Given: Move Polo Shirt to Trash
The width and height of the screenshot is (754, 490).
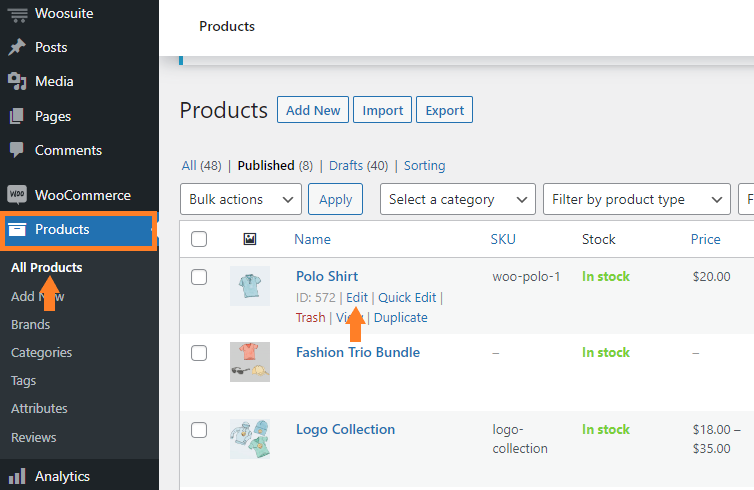Looking at the screenshot, I should (x=311, y=318).
